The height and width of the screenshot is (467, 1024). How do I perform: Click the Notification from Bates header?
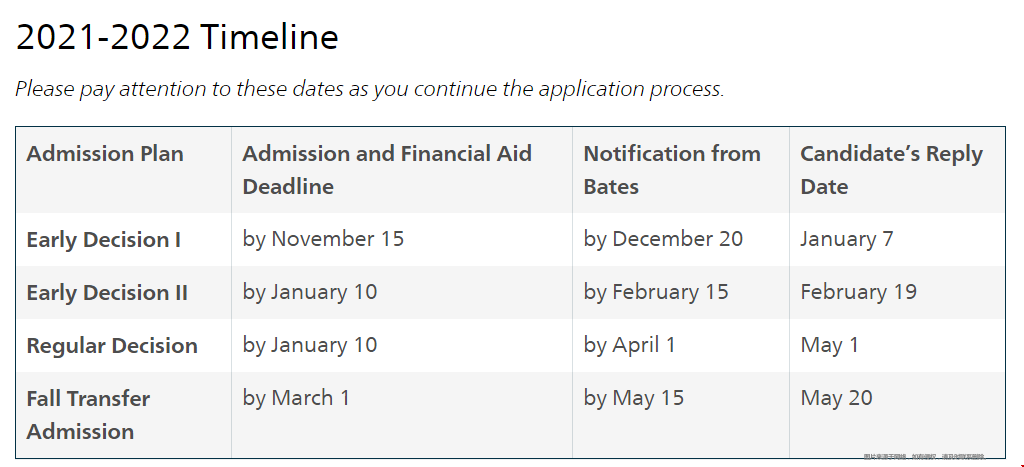click(x=672, y=170)
